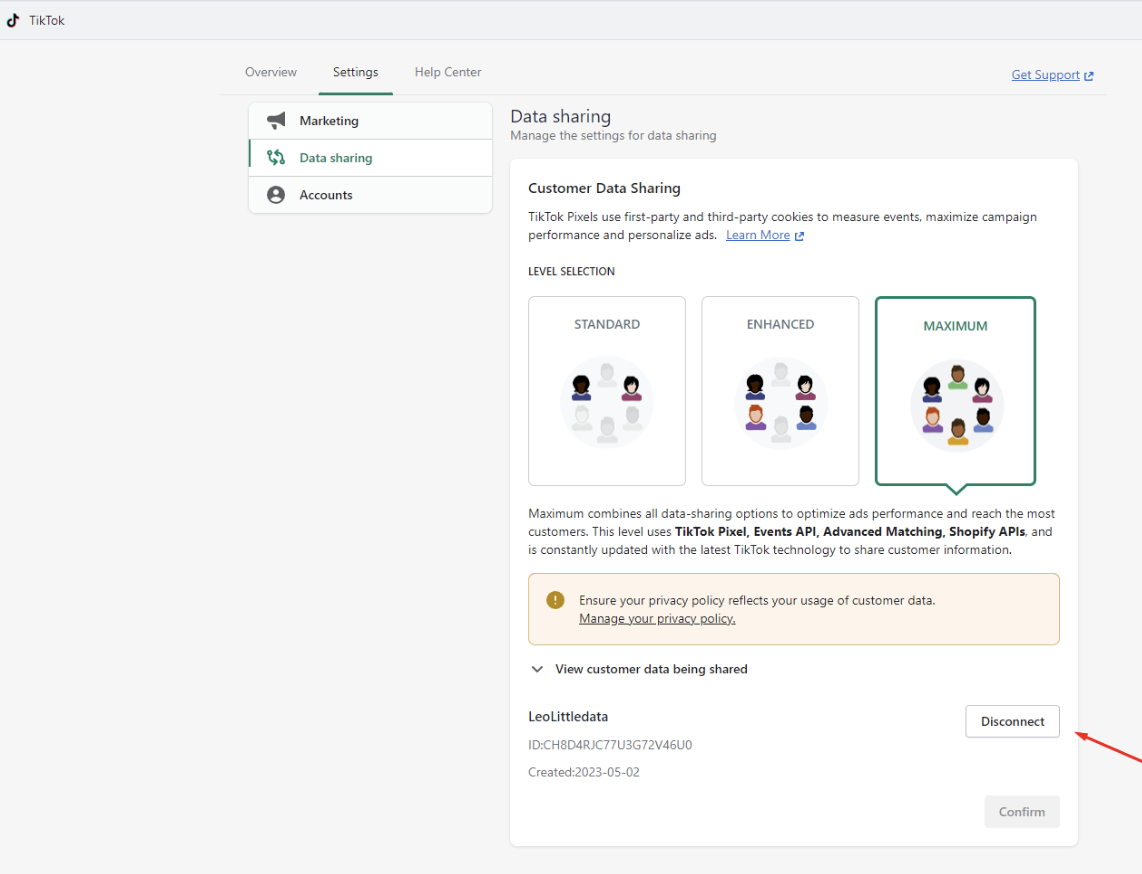Click the Maximum level description paragraph
The width and height of the screenshot is (1142, 874).
point(792,532)
